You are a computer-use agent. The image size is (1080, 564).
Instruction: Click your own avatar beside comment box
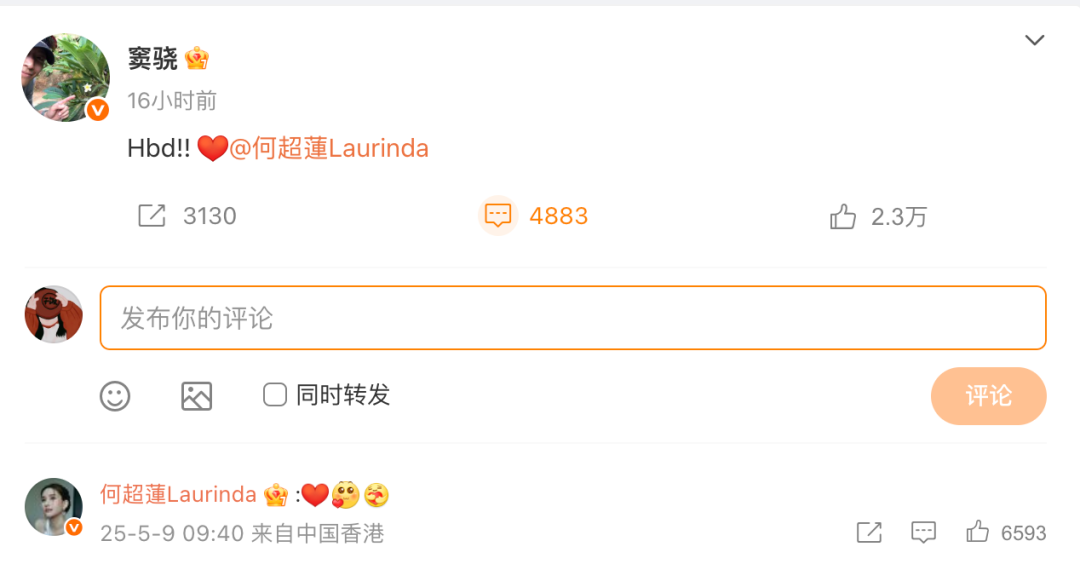[54, 315]
